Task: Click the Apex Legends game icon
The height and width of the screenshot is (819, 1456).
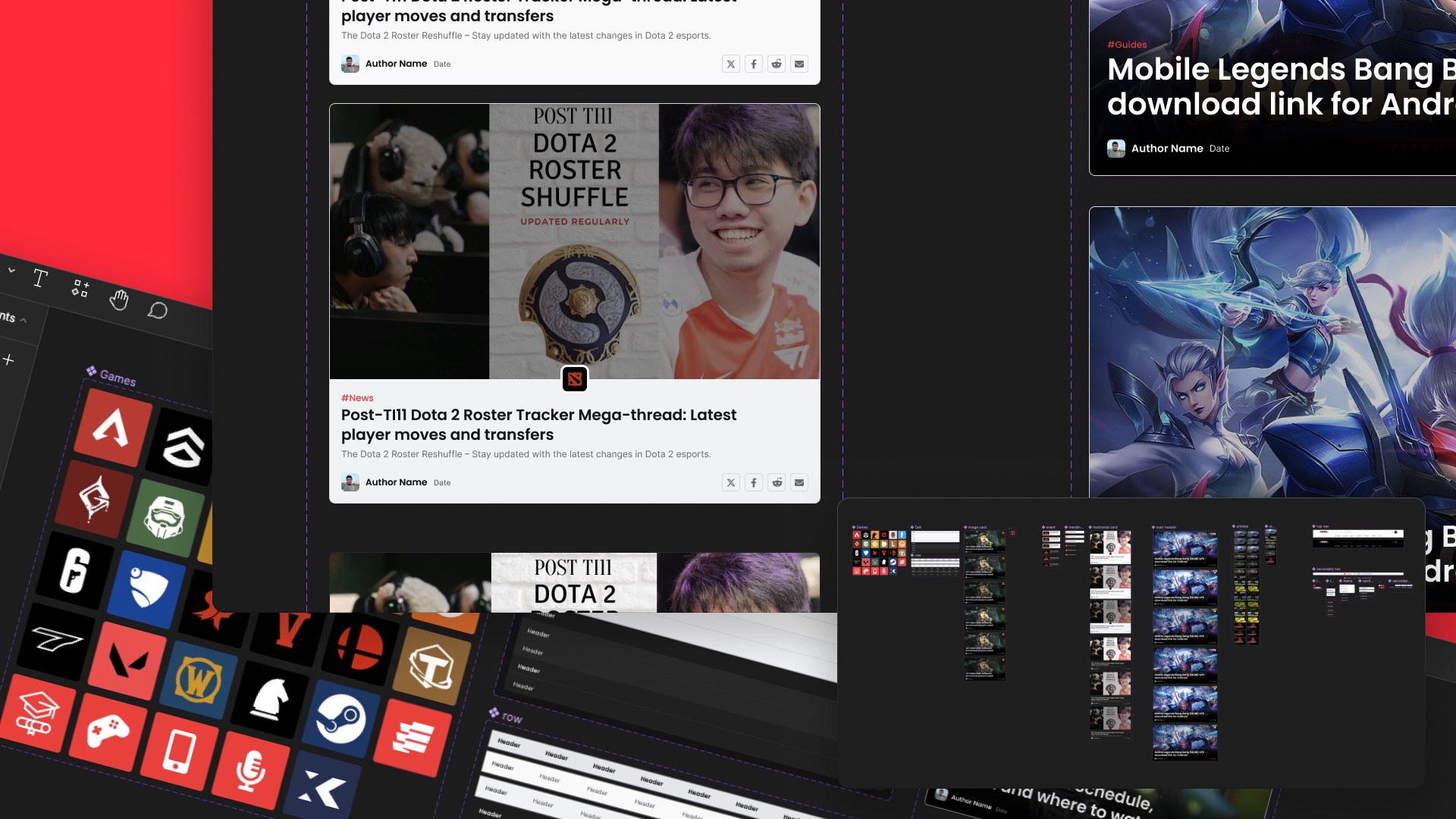Action: [x=113, y=428]
